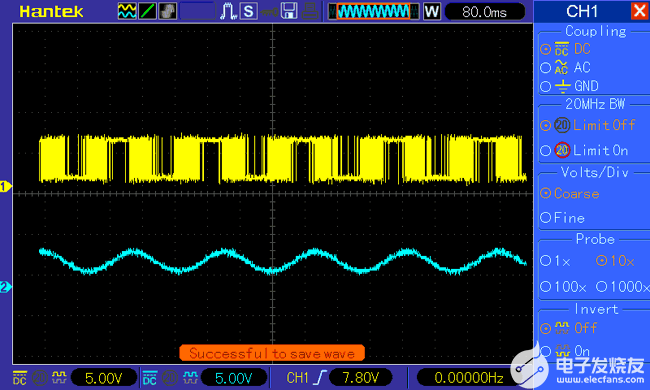Viewport: 650px width, 390px height.
Task: Select the green ramp line icon
Action: (147, 11)
